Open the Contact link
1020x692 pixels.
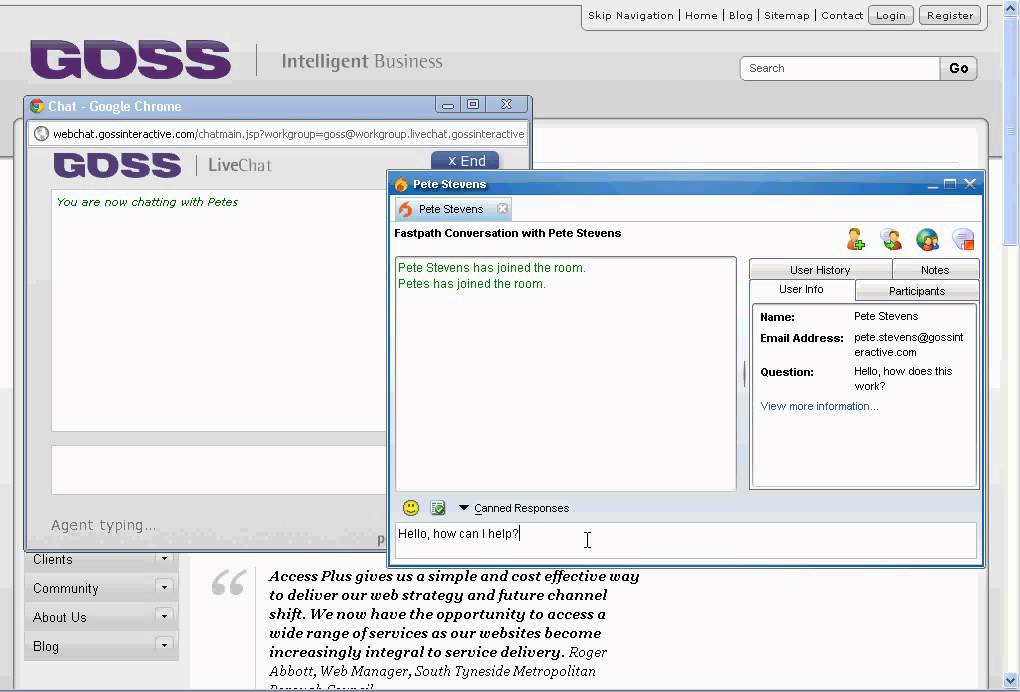[x=842, y=16]
